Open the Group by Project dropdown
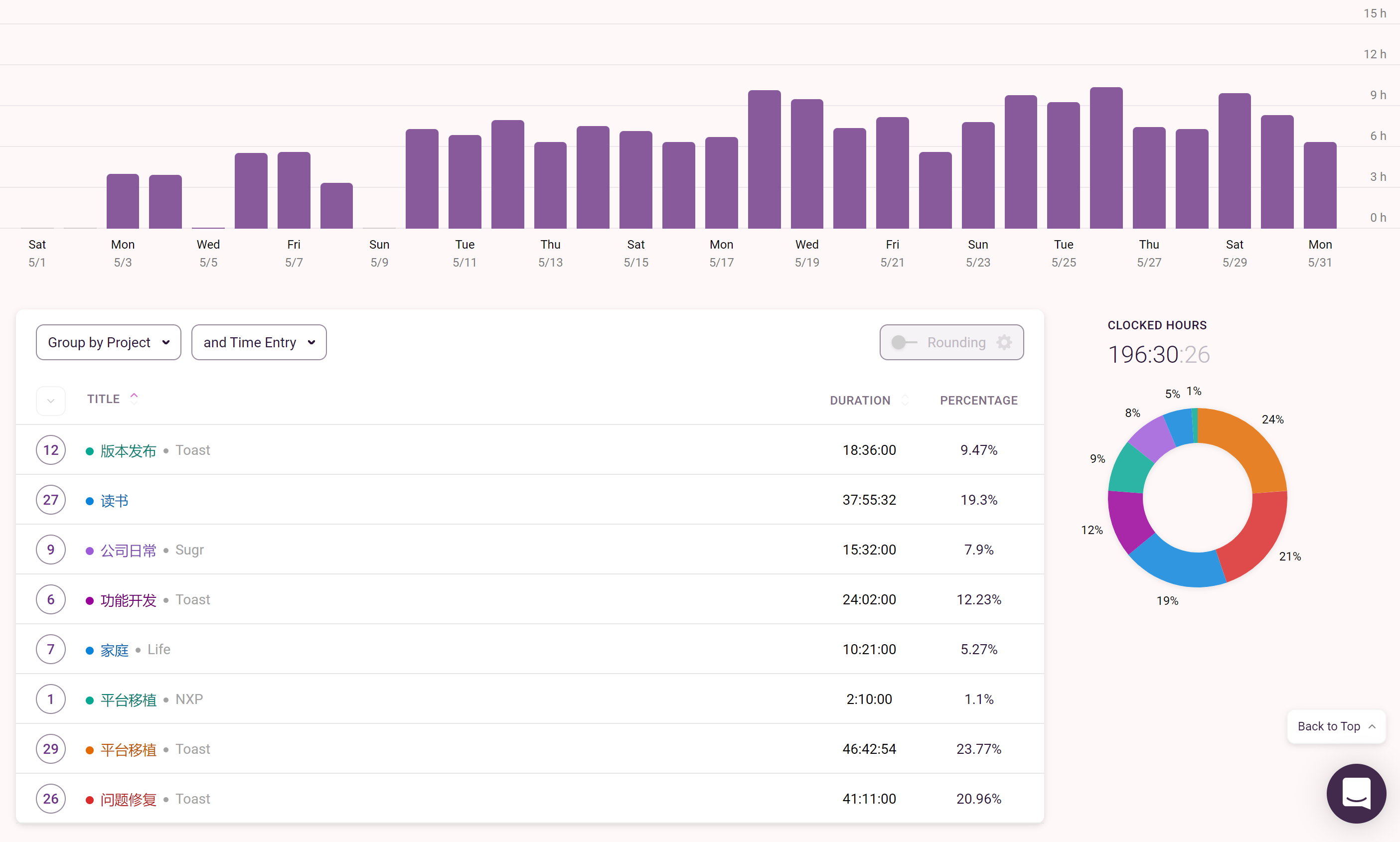This screenshot has width=1400, height=842. [108, 342]
